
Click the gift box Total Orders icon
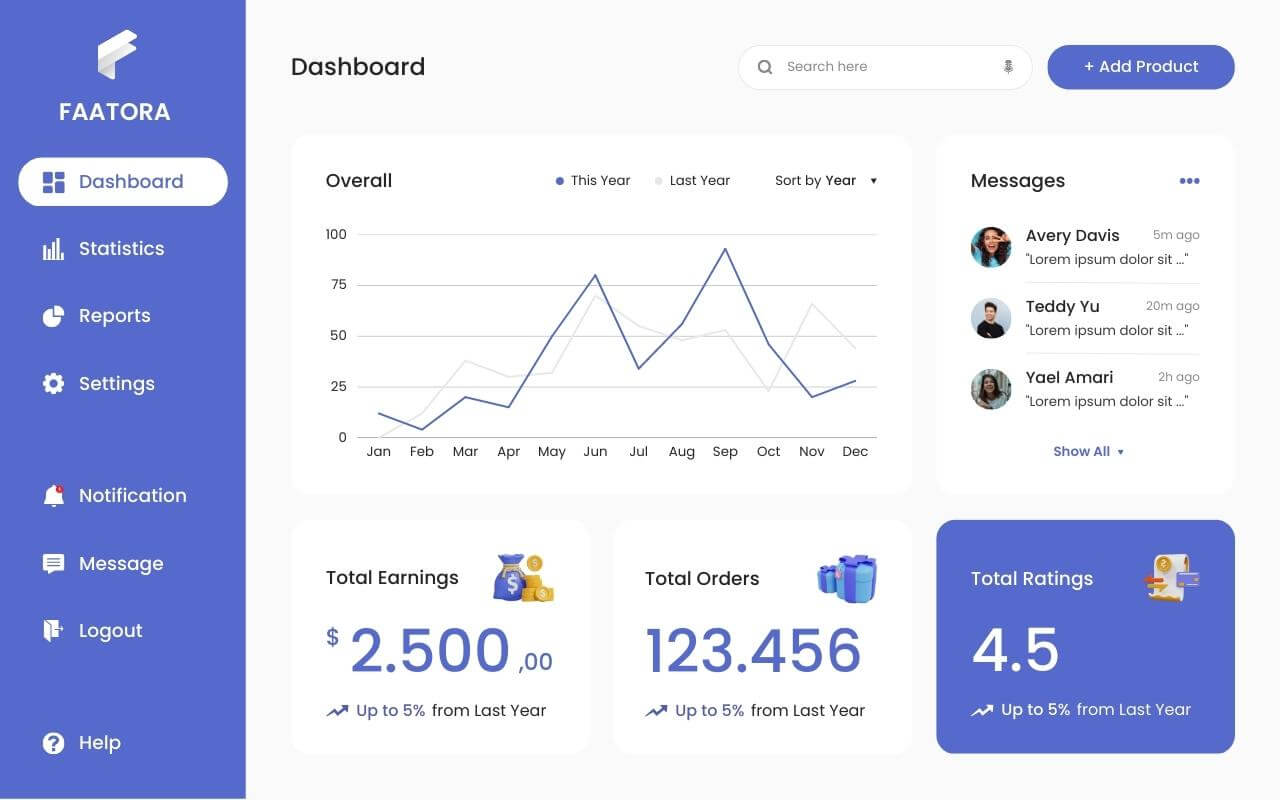pos(847,578)
